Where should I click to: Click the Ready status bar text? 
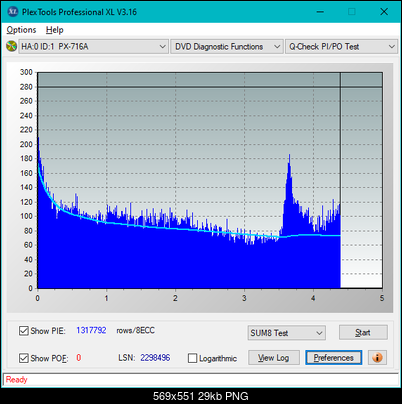(16, 380)
